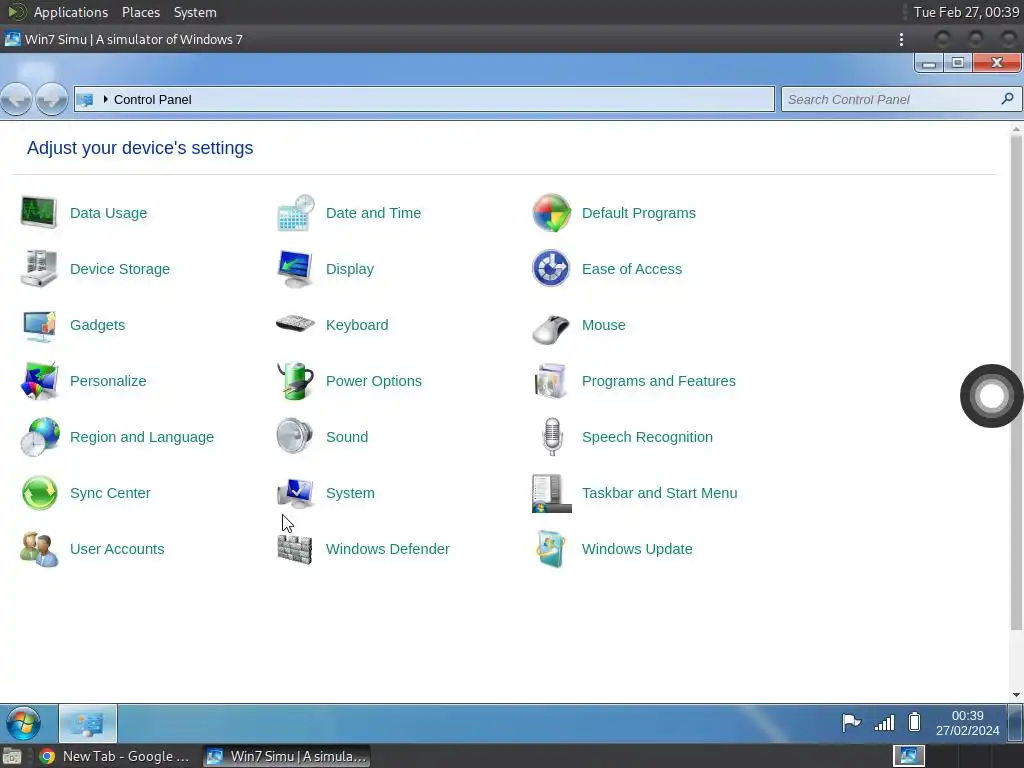
Task: Switch to New Tab Google Chrome task
Action: point(115,756)
